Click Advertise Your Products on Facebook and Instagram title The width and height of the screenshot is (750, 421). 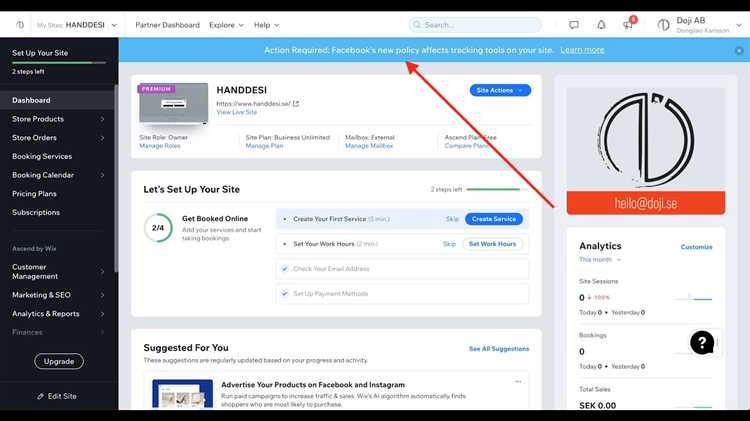[x=313, y=385]
